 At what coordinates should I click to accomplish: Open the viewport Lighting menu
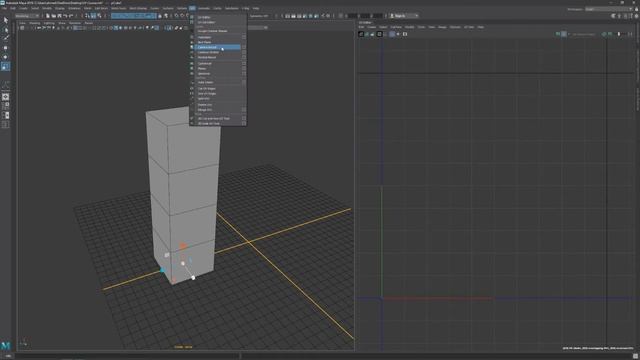49,23
